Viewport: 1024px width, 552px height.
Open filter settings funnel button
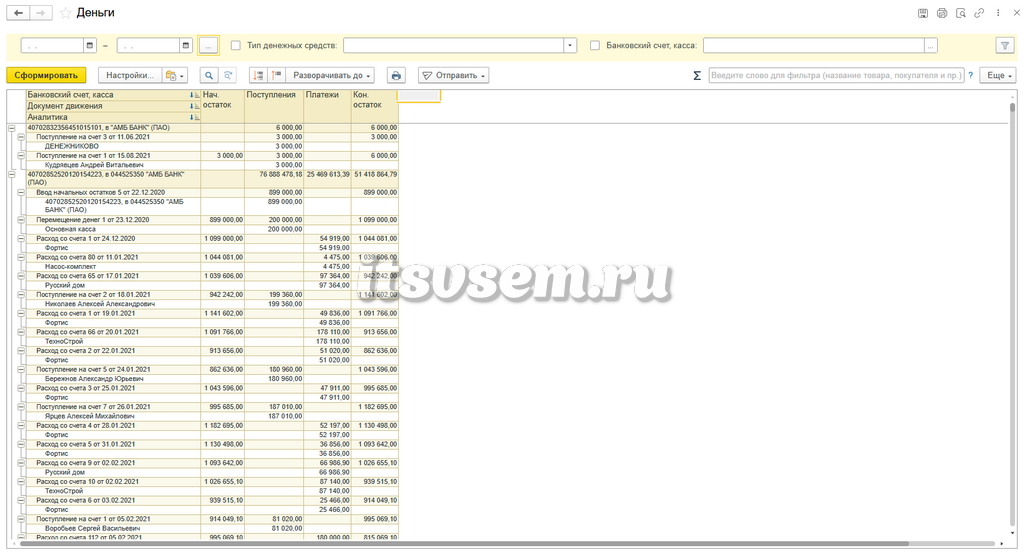tap(1005, 45)
